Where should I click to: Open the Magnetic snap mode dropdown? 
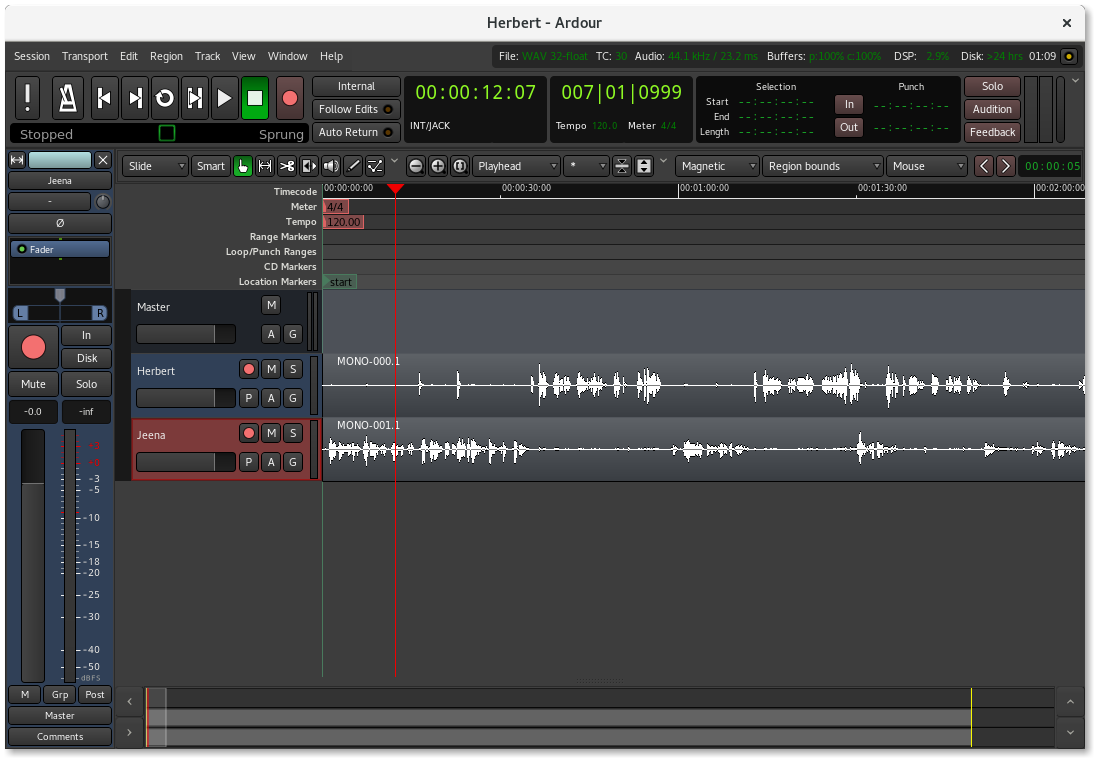tap(717, 166)
